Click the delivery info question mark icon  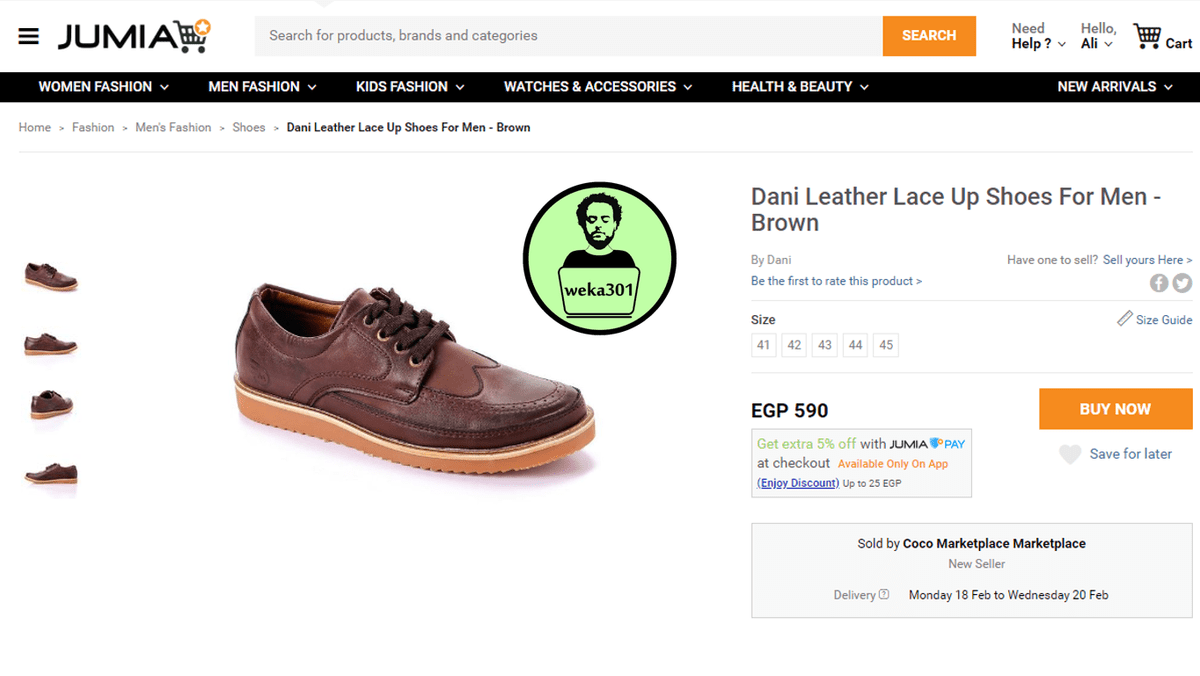(x=884, y=594)
